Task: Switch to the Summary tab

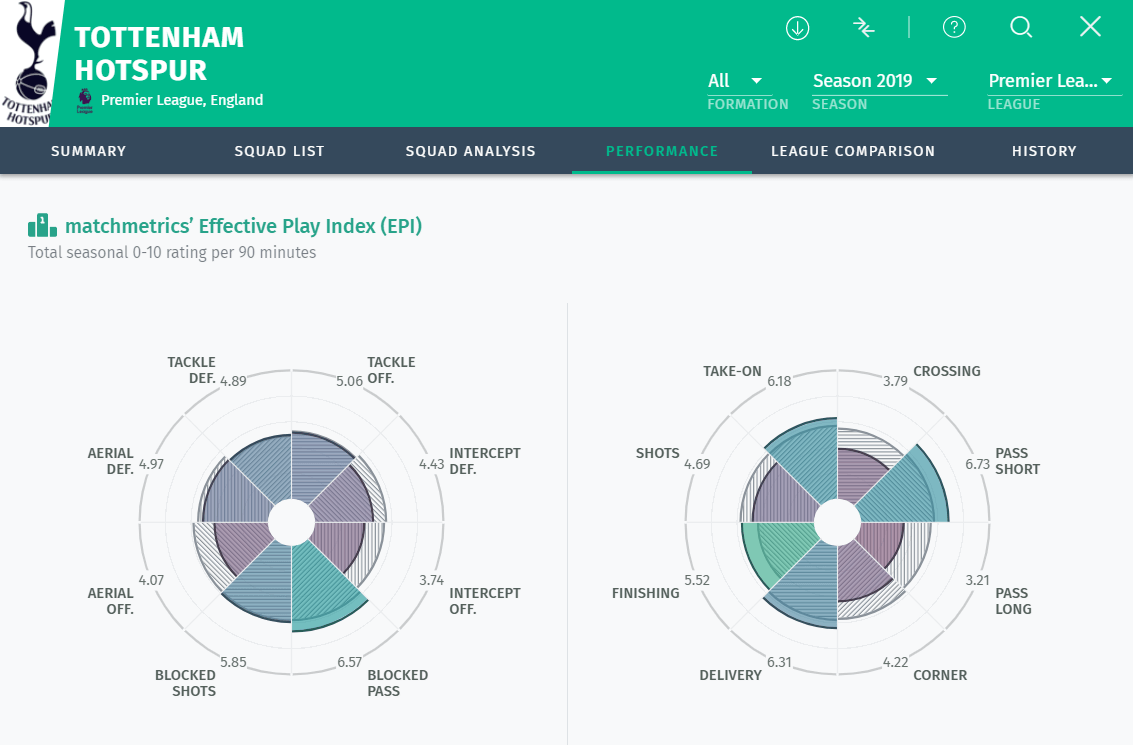Action: [88, 151]
